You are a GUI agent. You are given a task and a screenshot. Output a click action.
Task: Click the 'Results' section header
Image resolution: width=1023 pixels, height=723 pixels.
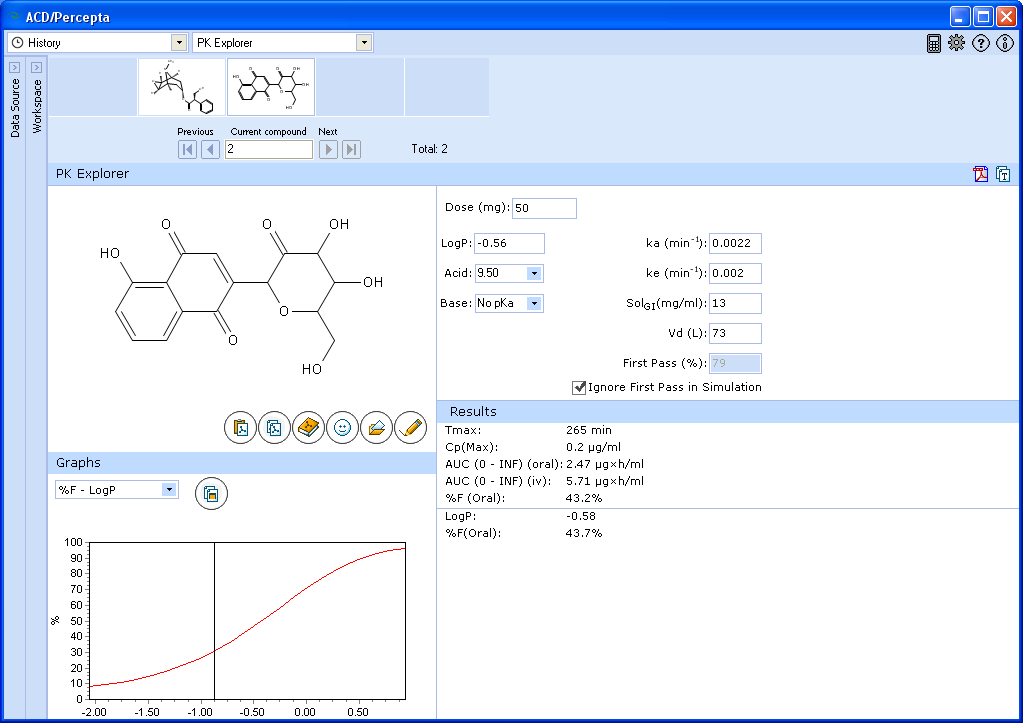coord(473,412)
